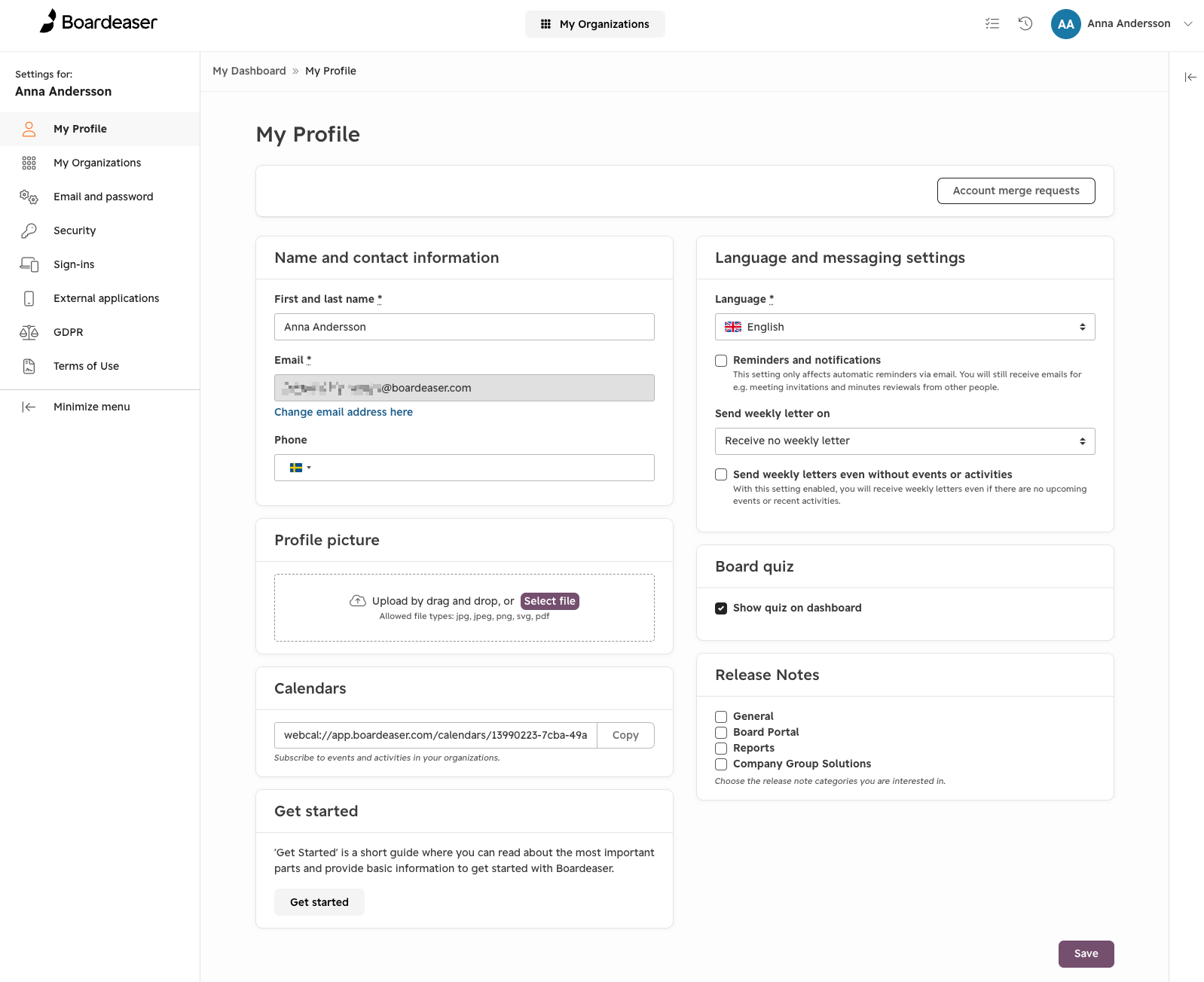Image resolution: width=1204 pixels, height=982 pixels.
Task: Save the profile changes
Action: click(x=1086, y=953)
